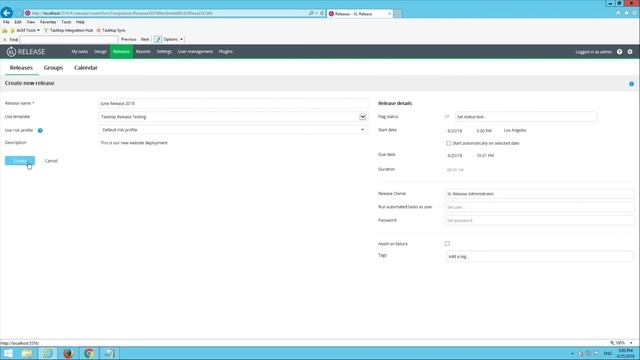Open the settings gear icon in header
The image size is (640, 360).
[x=630, y=52]
